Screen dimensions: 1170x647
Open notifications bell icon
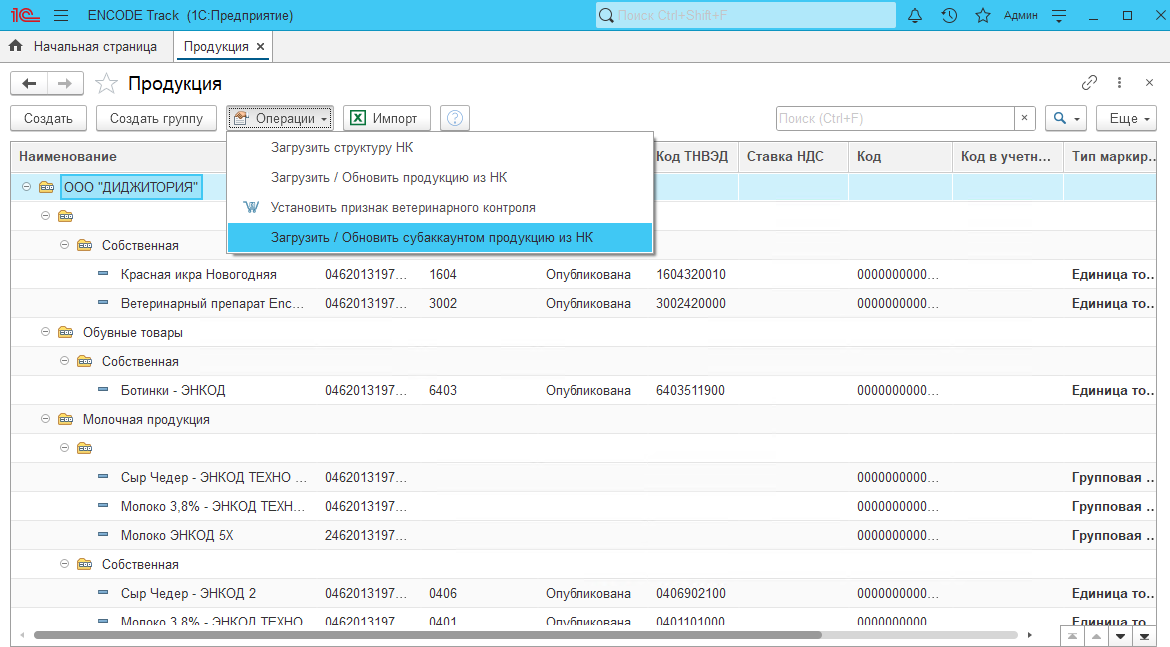915,15
